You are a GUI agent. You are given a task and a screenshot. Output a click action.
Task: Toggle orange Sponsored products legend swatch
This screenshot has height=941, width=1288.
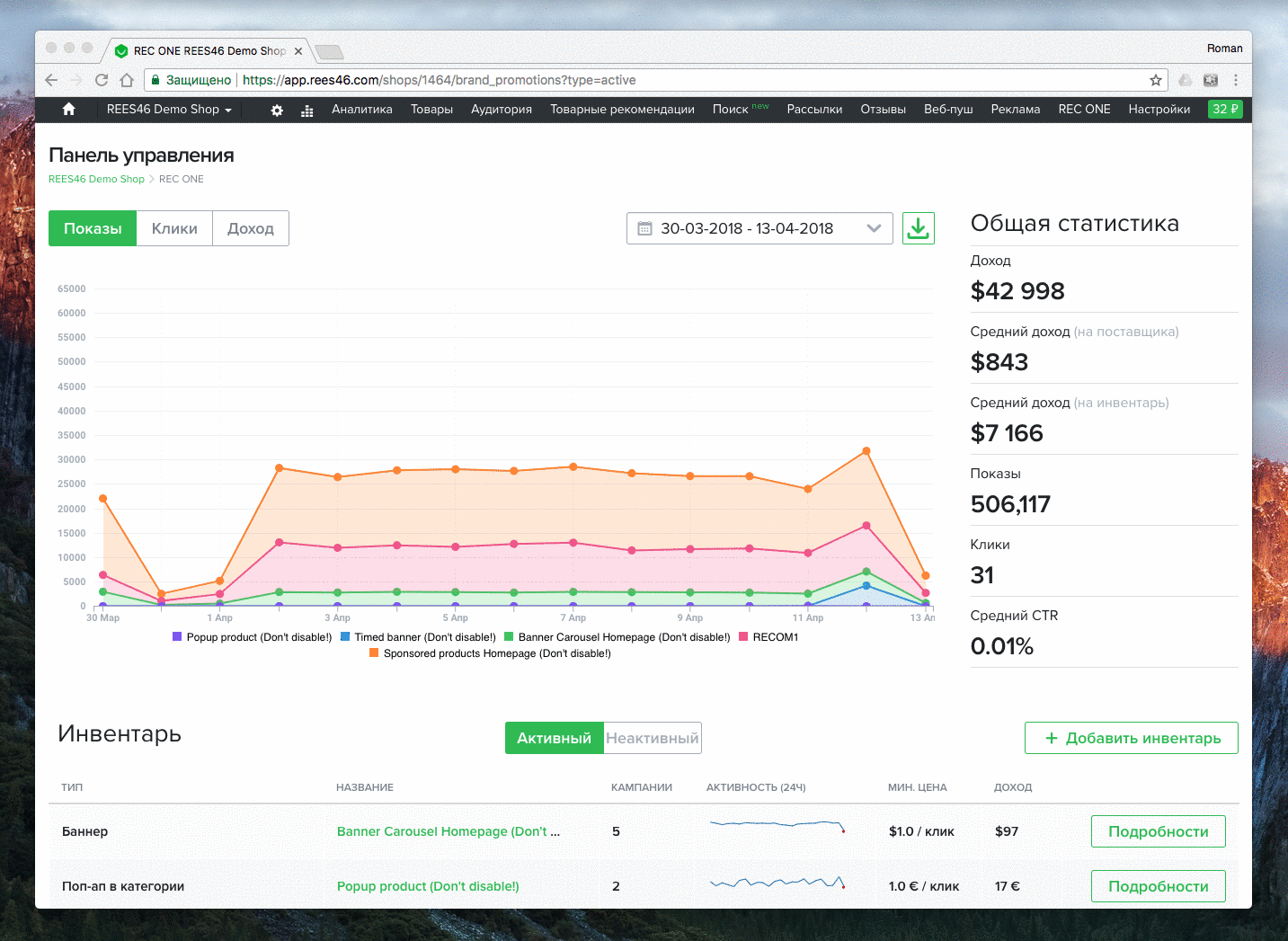(374, 653)
